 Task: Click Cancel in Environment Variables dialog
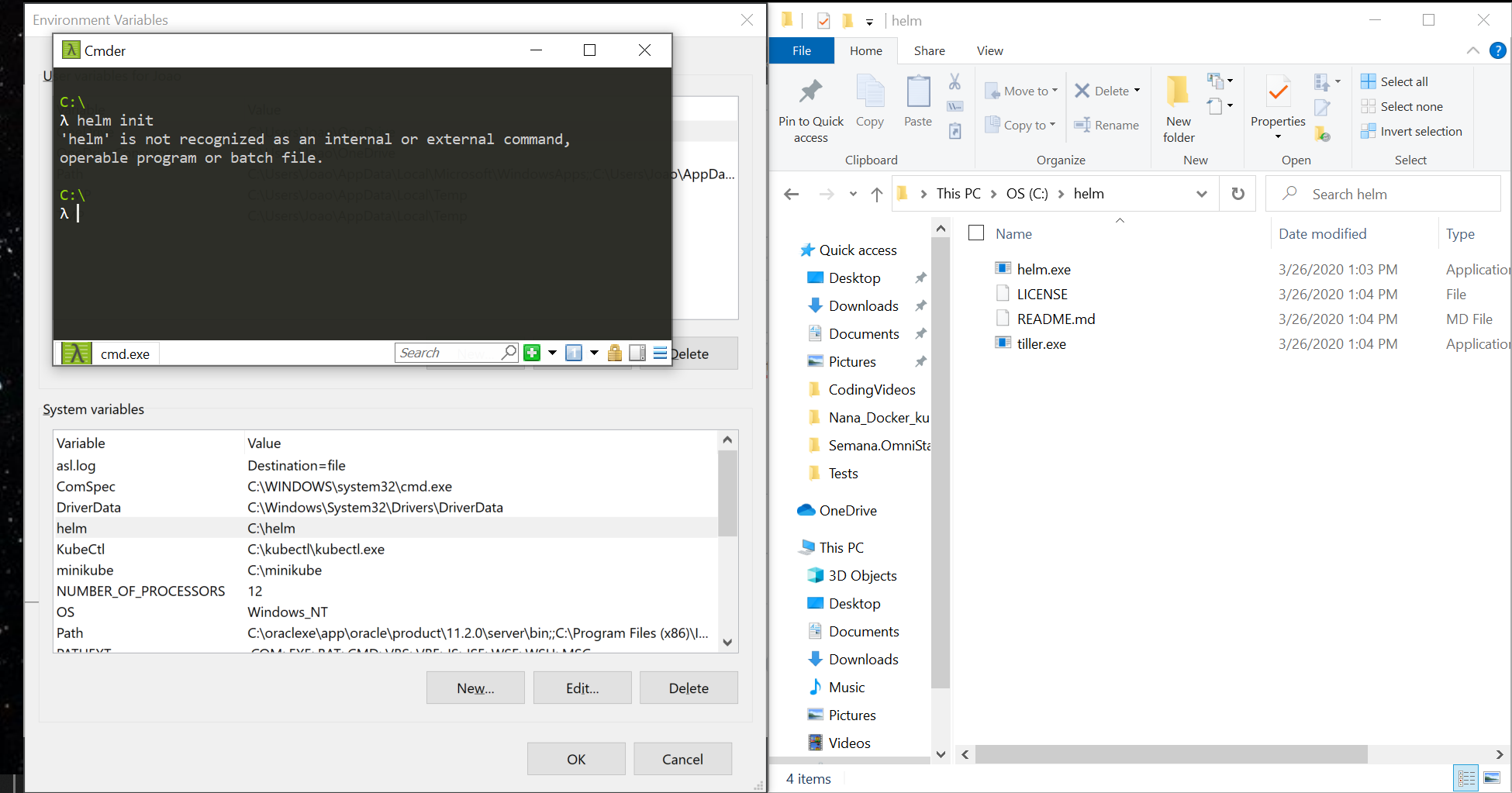pos(682,759)
